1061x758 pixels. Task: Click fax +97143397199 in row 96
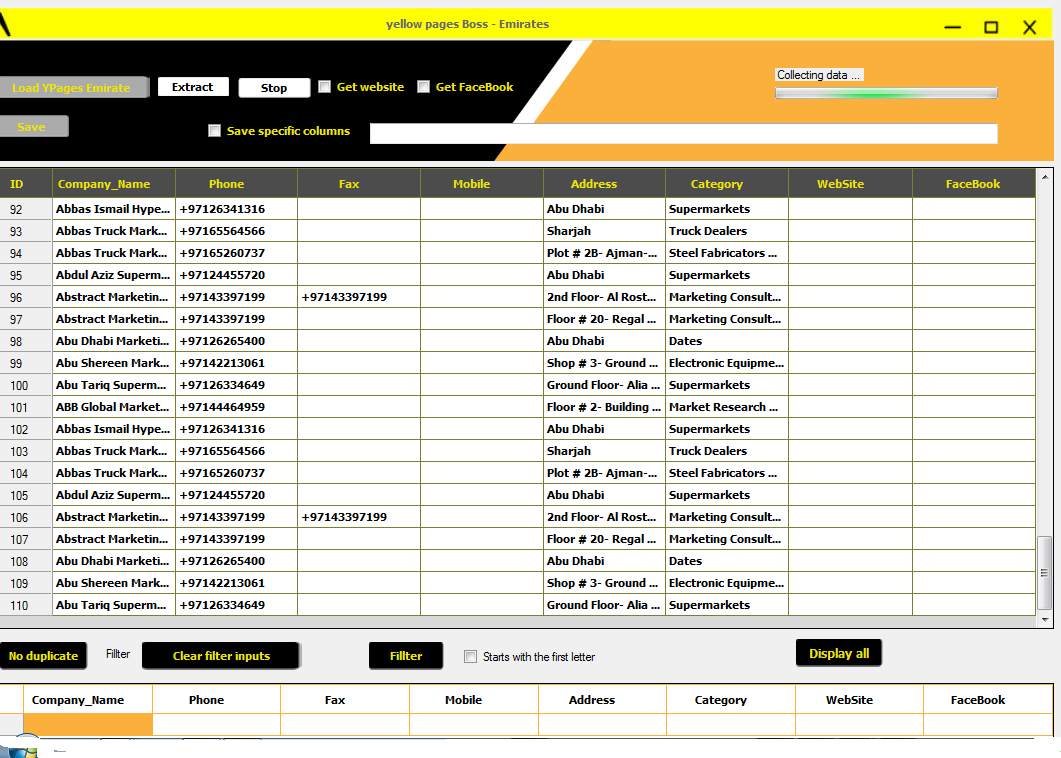point(359,297)
